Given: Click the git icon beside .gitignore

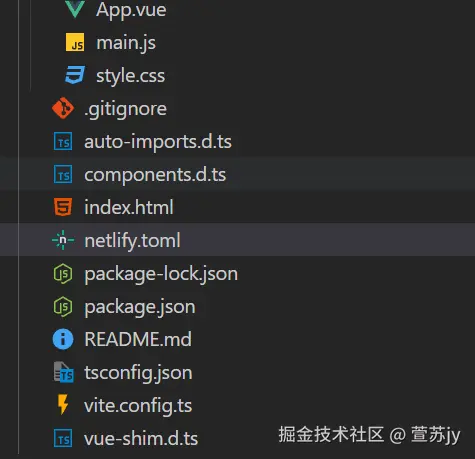Looking at the screenshot, I should click(x=63, y=108).
